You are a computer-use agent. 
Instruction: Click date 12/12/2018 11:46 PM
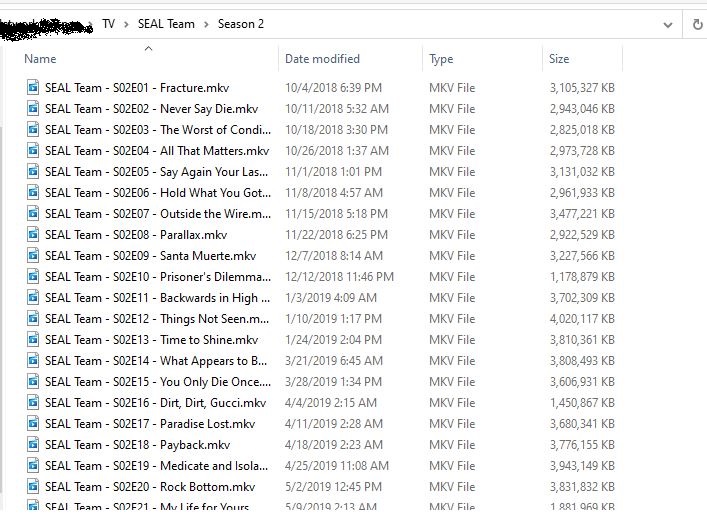click(339, 276)
